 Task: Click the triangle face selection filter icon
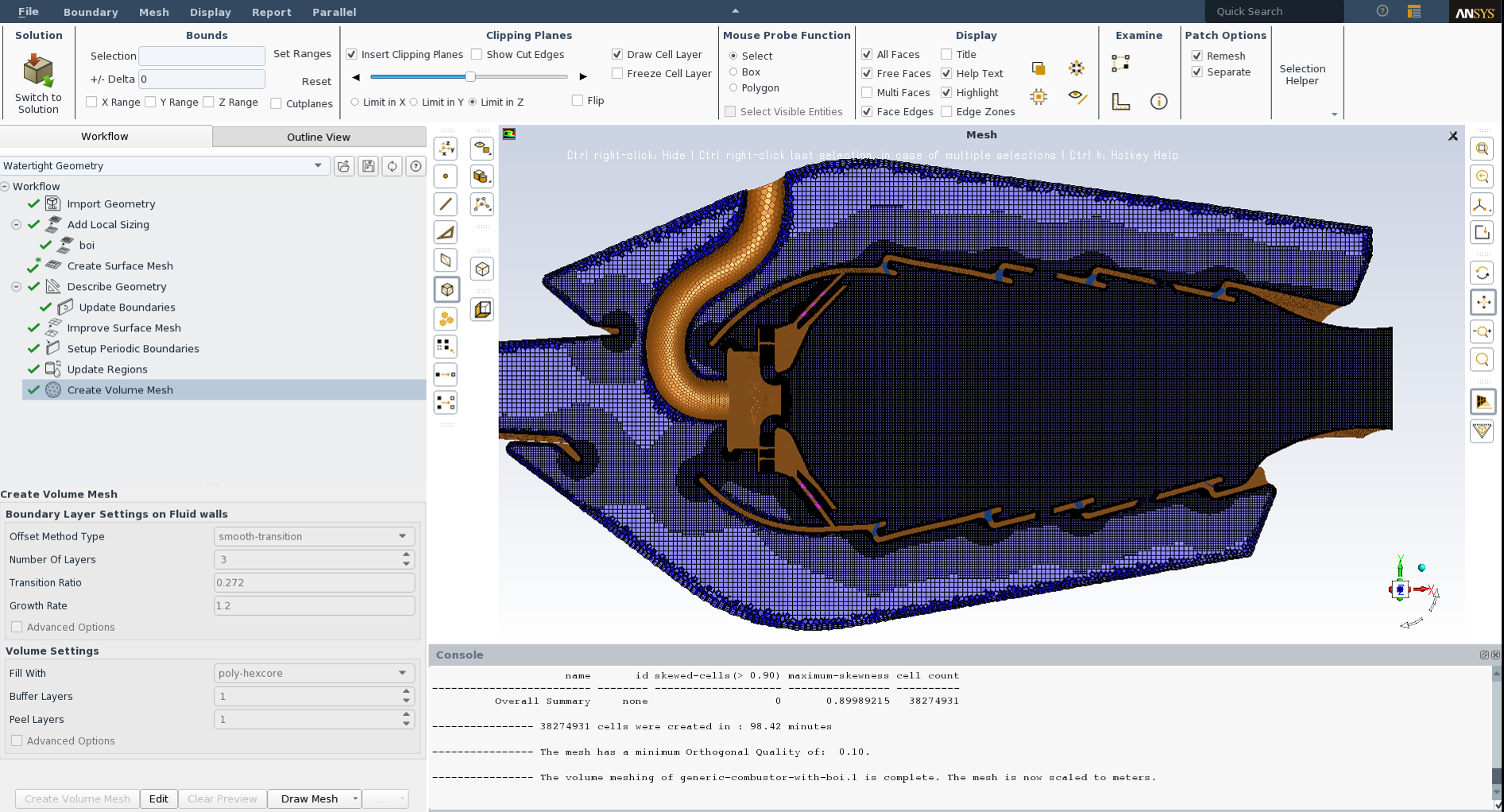446,232
